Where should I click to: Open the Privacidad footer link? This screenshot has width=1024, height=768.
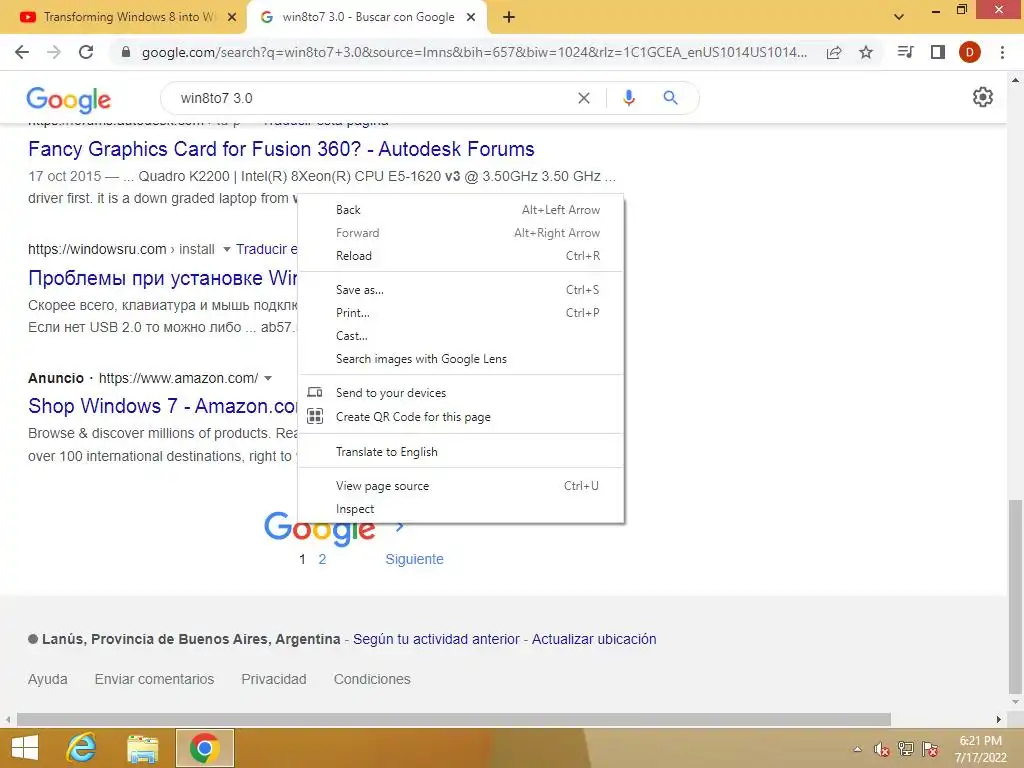[274, 679]
